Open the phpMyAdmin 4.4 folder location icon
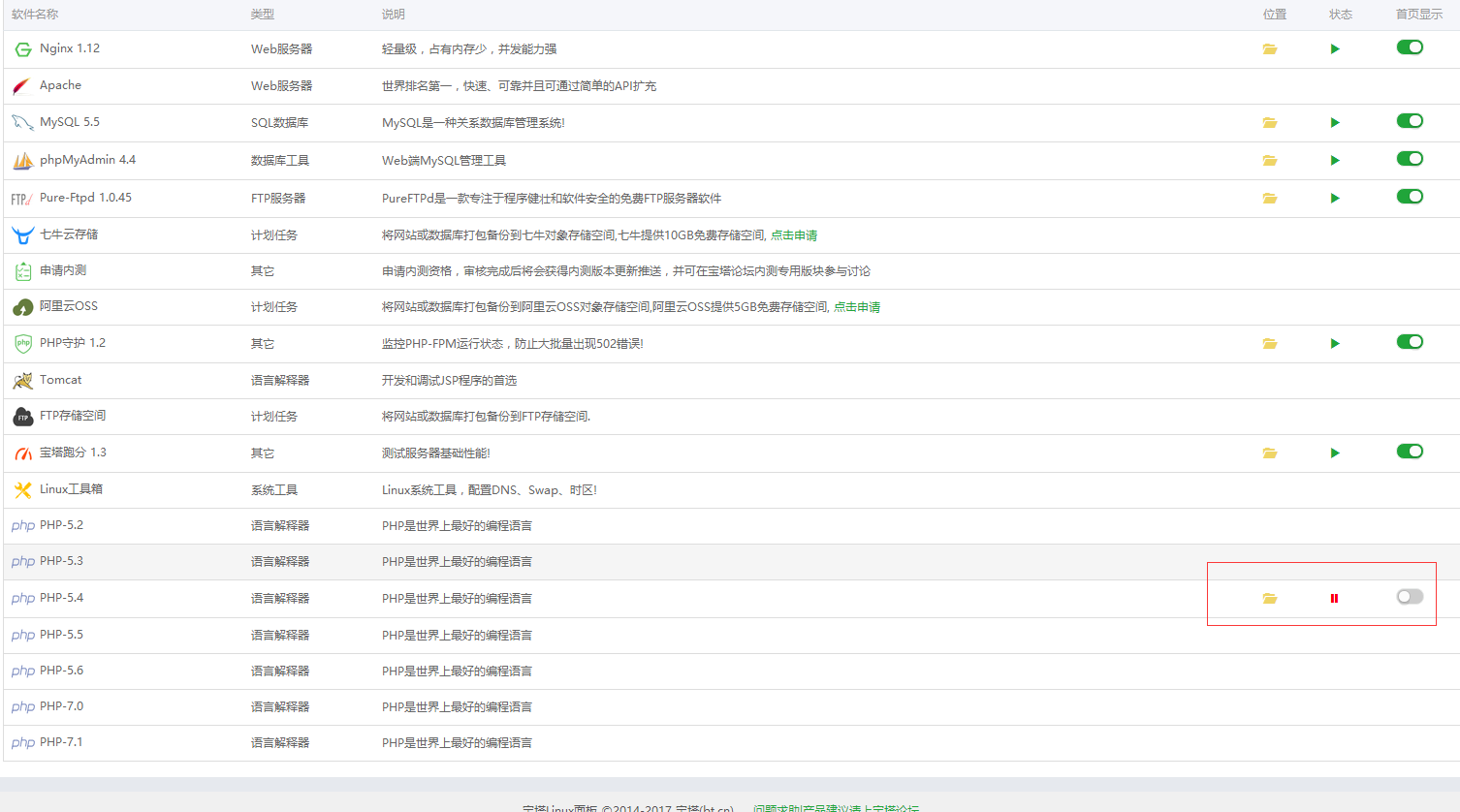This screenshot has width=1460, height=812. [1269, 161]
